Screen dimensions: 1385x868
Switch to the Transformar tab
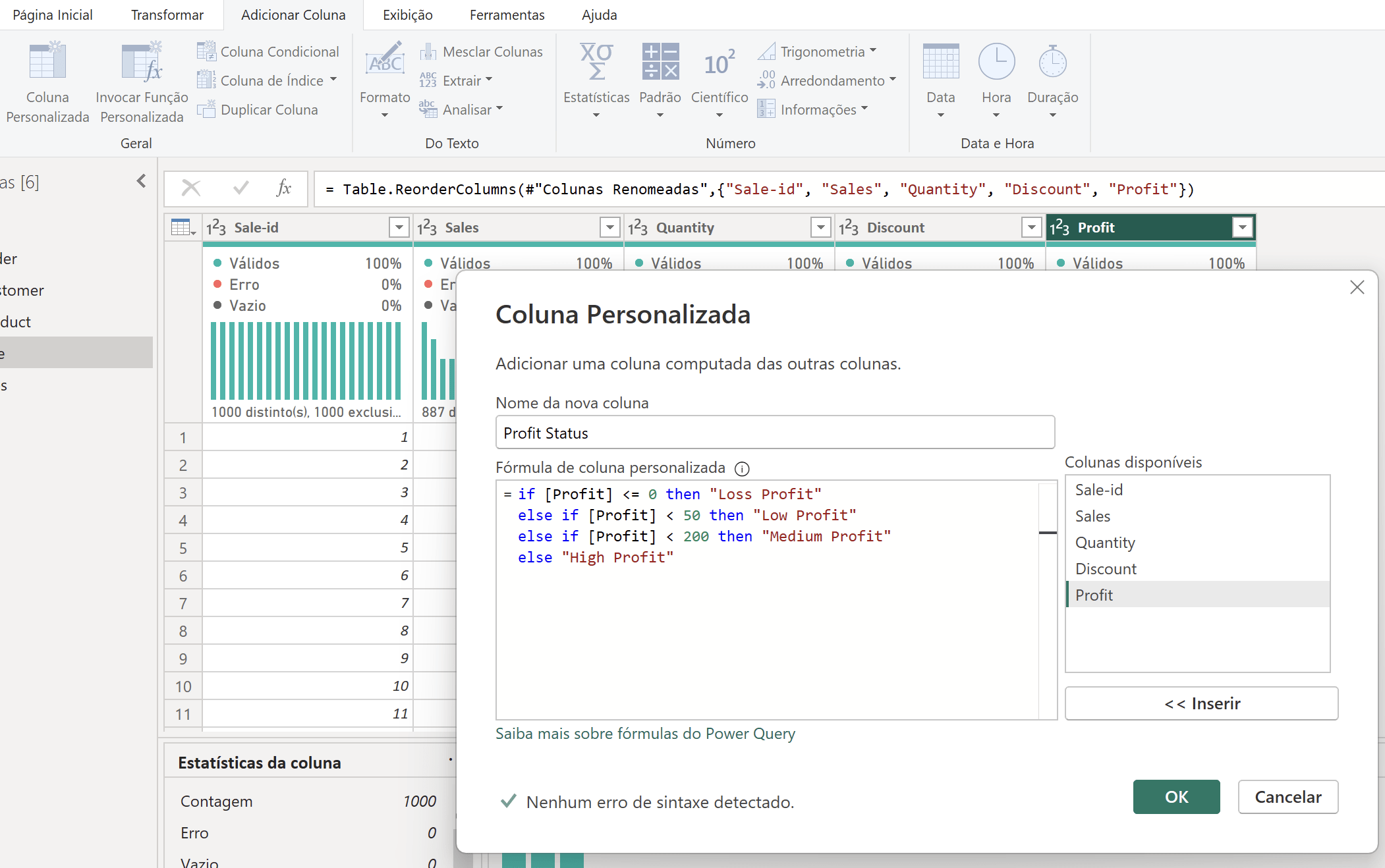click(x=167, y=14)
